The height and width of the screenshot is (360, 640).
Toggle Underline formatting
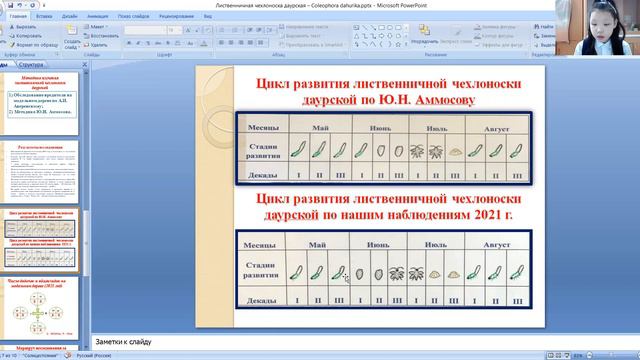coord(148,43)
